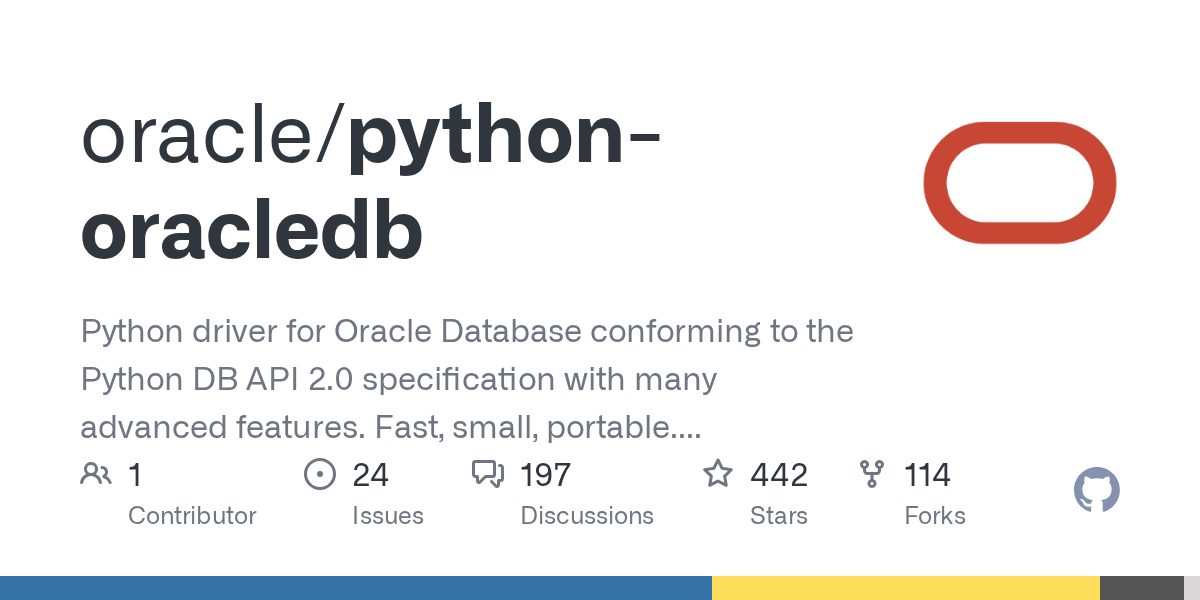1200x600 pixels.
Task: Click the Python driver description text
Action: click(467, 380)
